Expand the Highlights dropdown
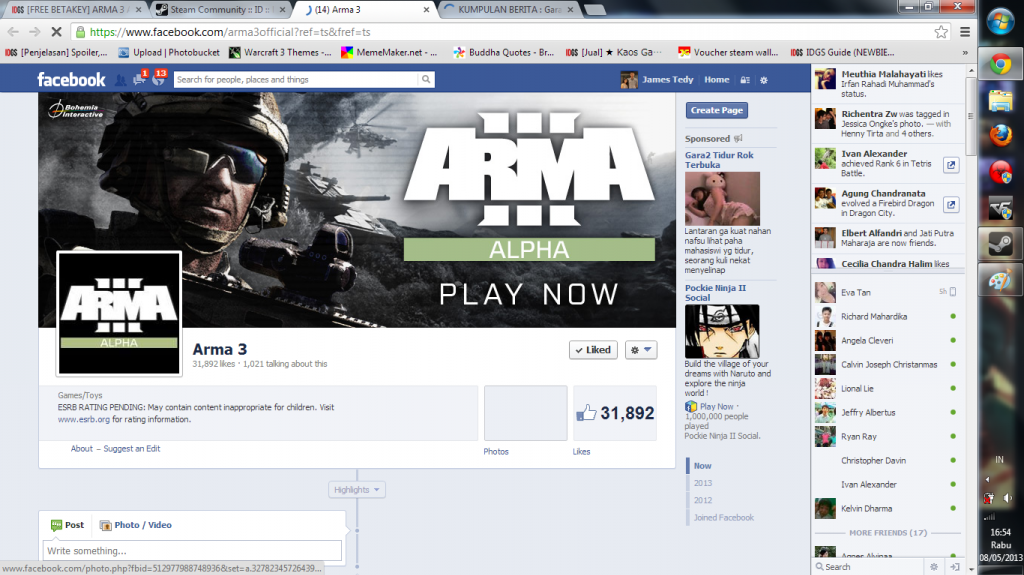The height and width of the screenshot is (575, 1024). (x=357, y=489)
